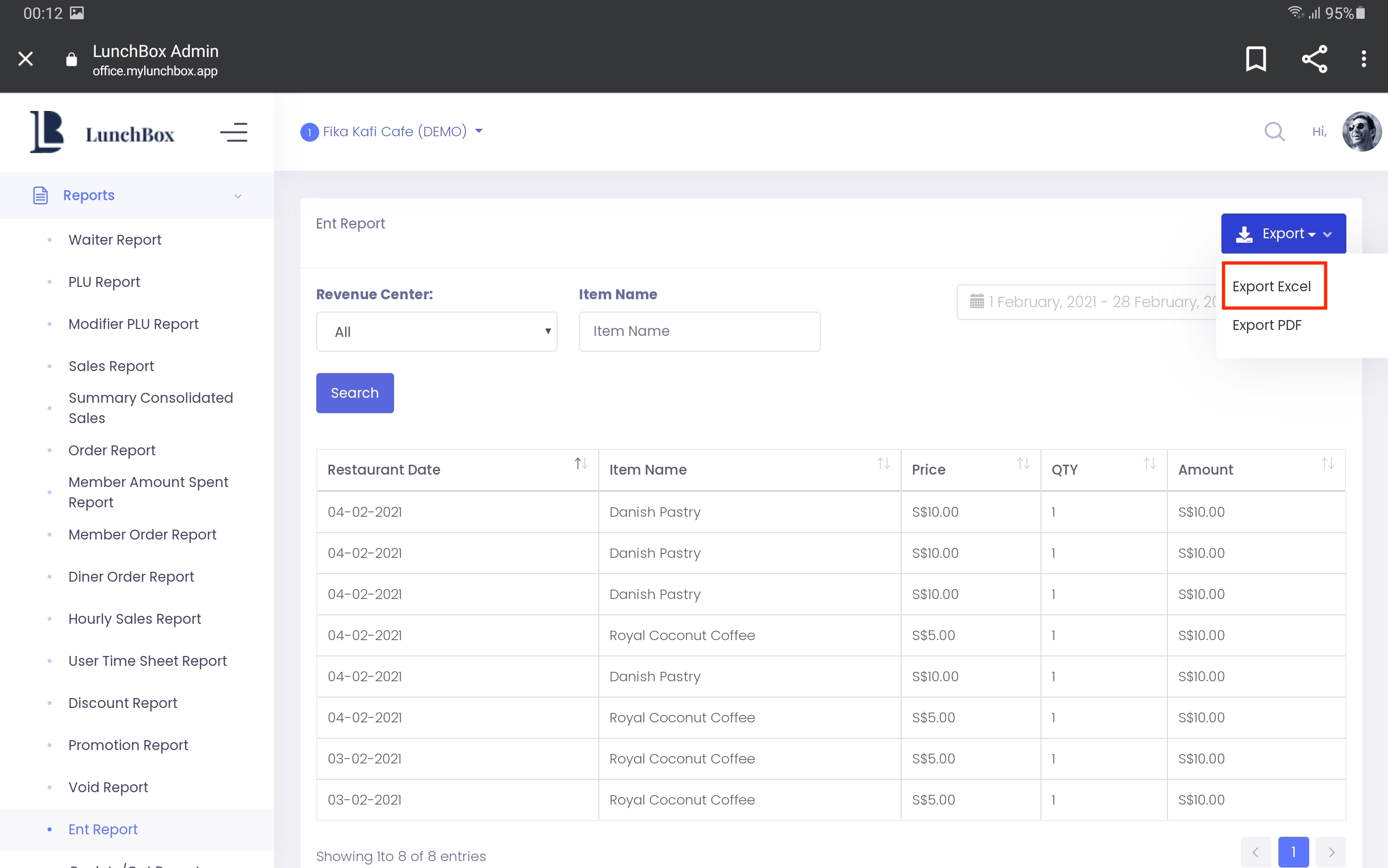Open the Revenue Center dropdown
1388x868 pixels.
[436, 332]
